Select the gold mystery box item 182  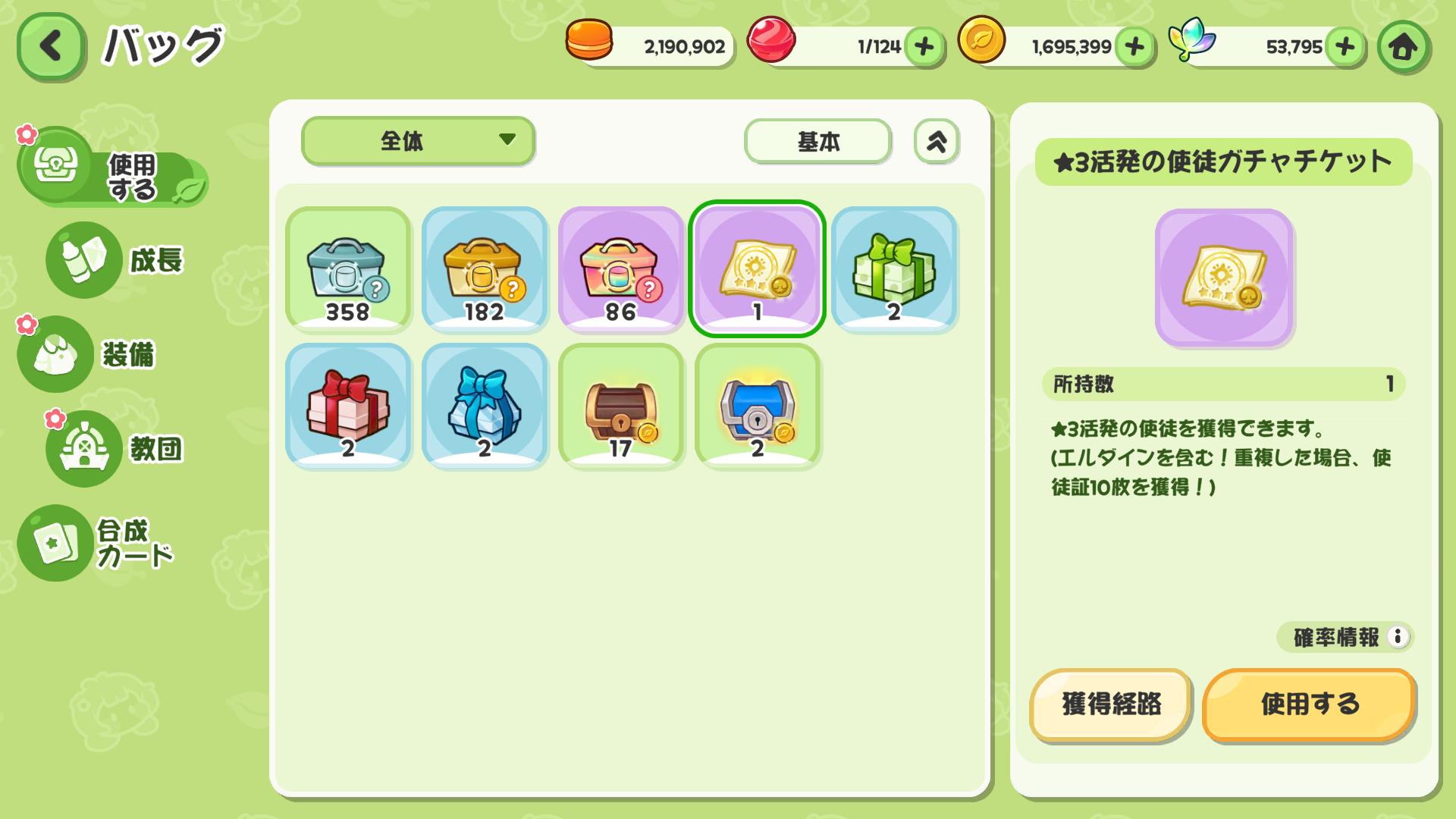[485, 269]
